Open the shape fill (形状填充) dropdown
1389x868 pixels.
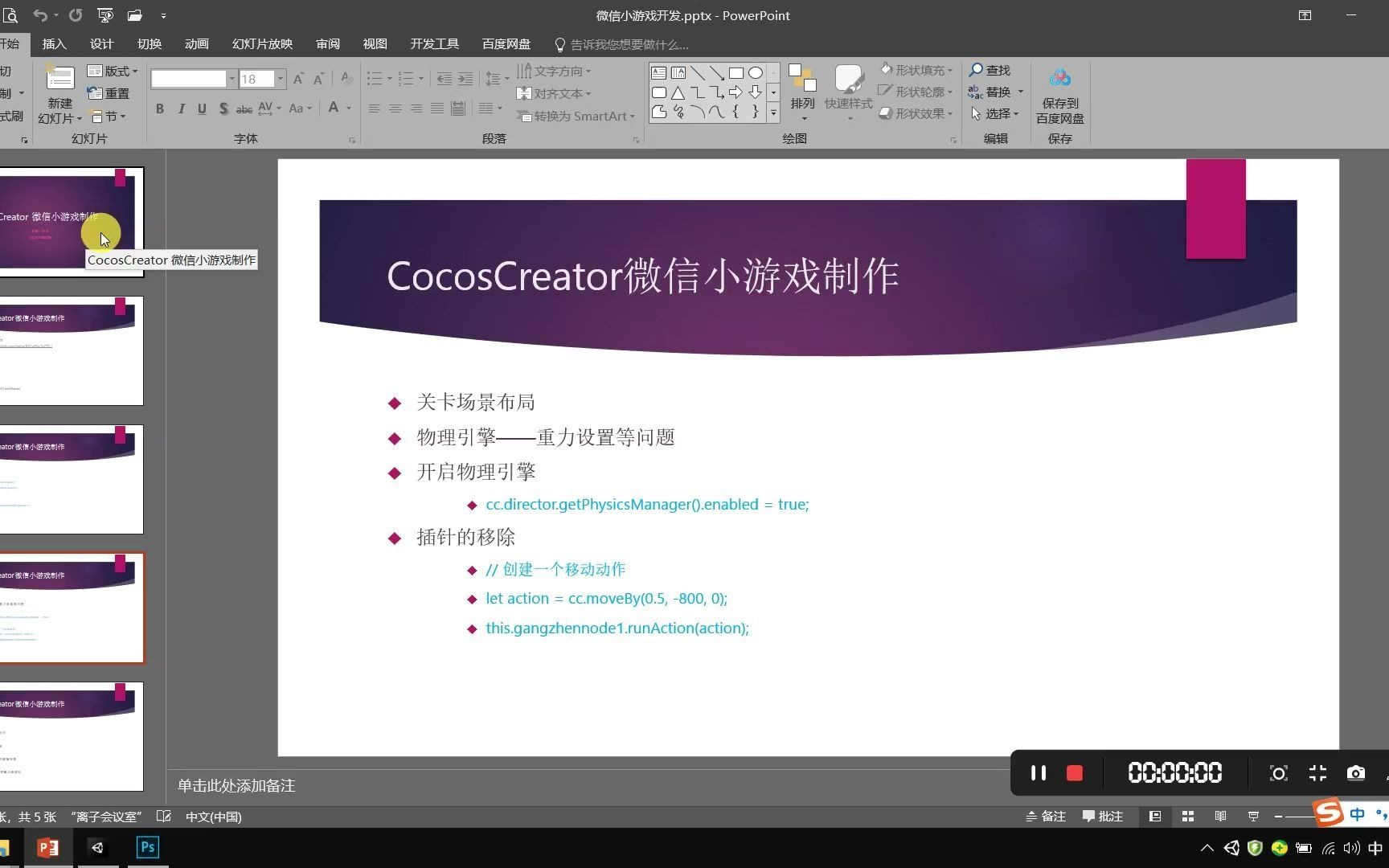(916, 70)
